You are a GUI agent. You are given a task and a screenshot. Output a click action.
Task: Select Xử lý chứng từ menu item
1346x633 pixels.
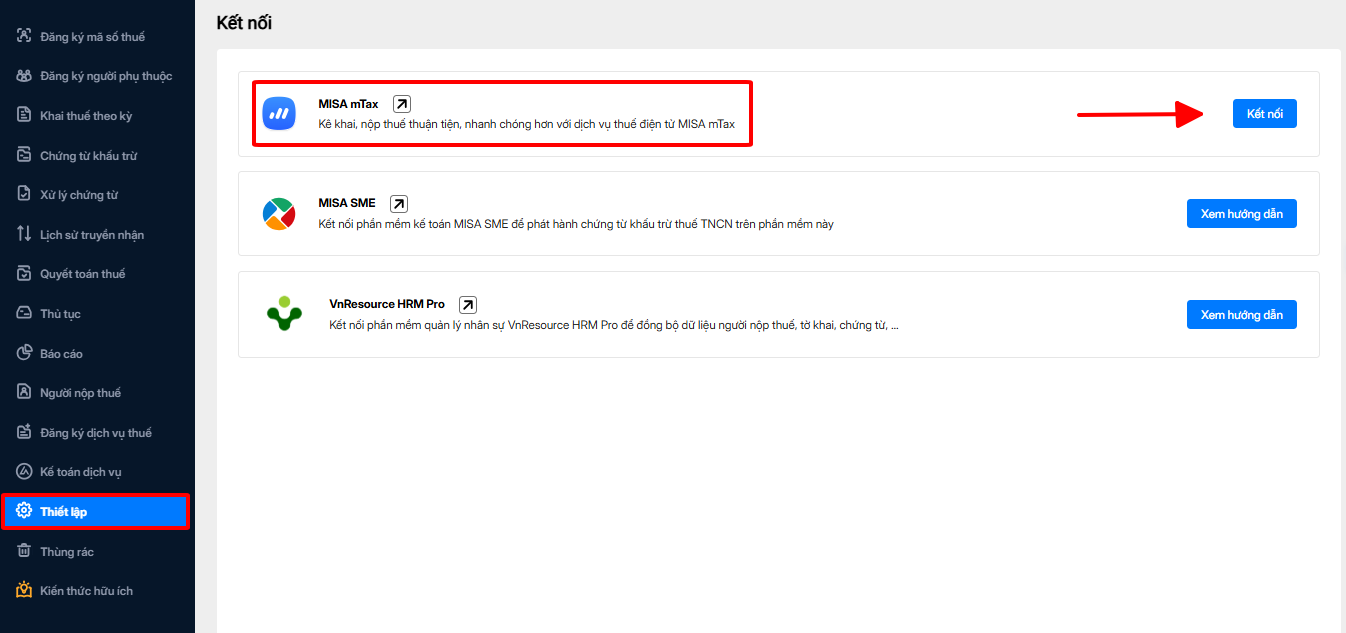tap(97, 194)
